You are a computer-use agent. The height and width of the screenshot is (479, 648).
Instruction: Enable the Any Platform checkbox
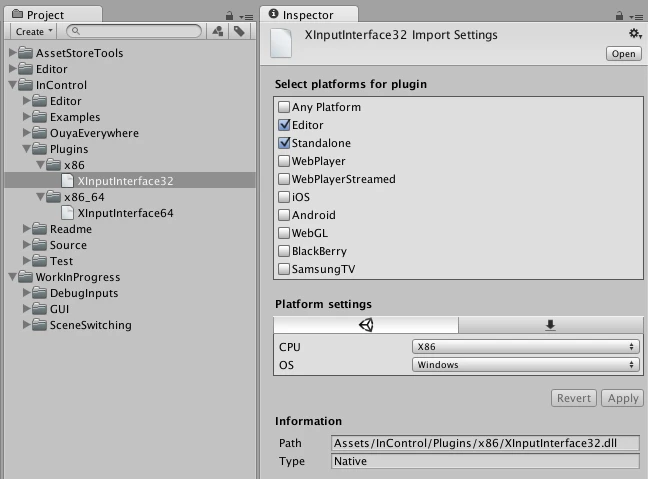[x=284, y=107]
